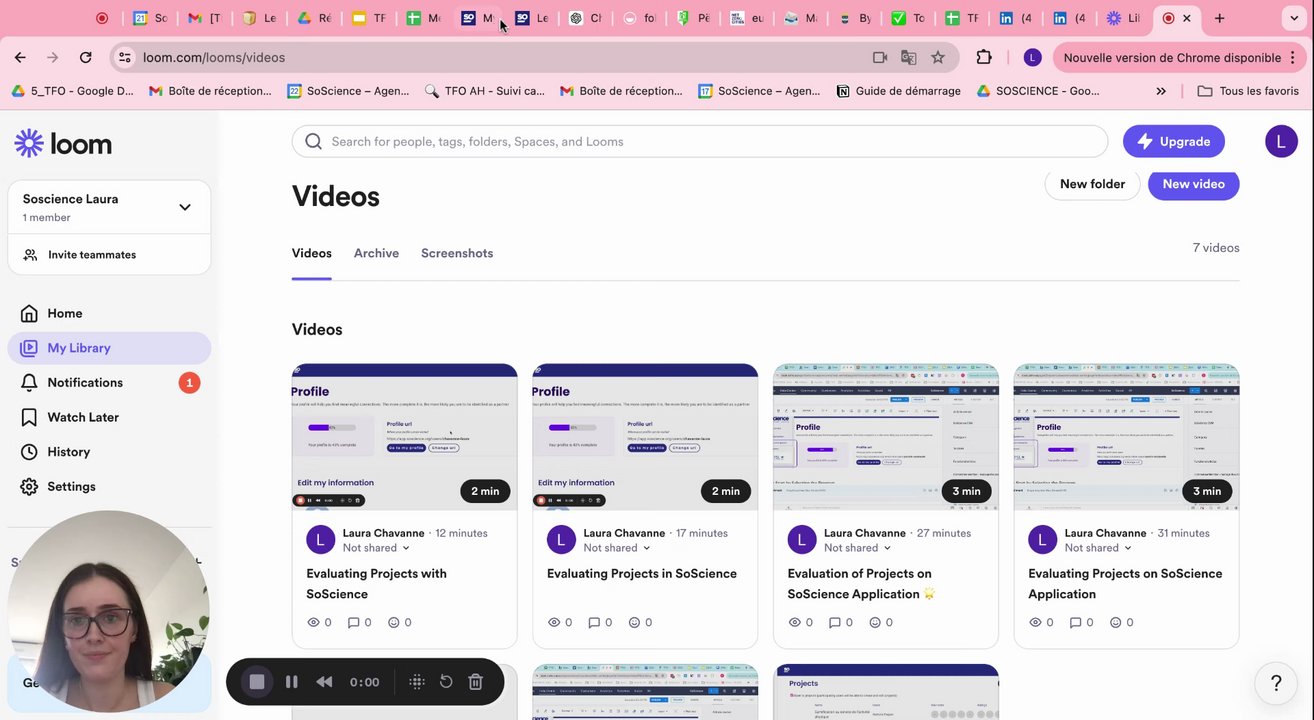Open the Loom account avatar menu

click(x=1281, y=141)
